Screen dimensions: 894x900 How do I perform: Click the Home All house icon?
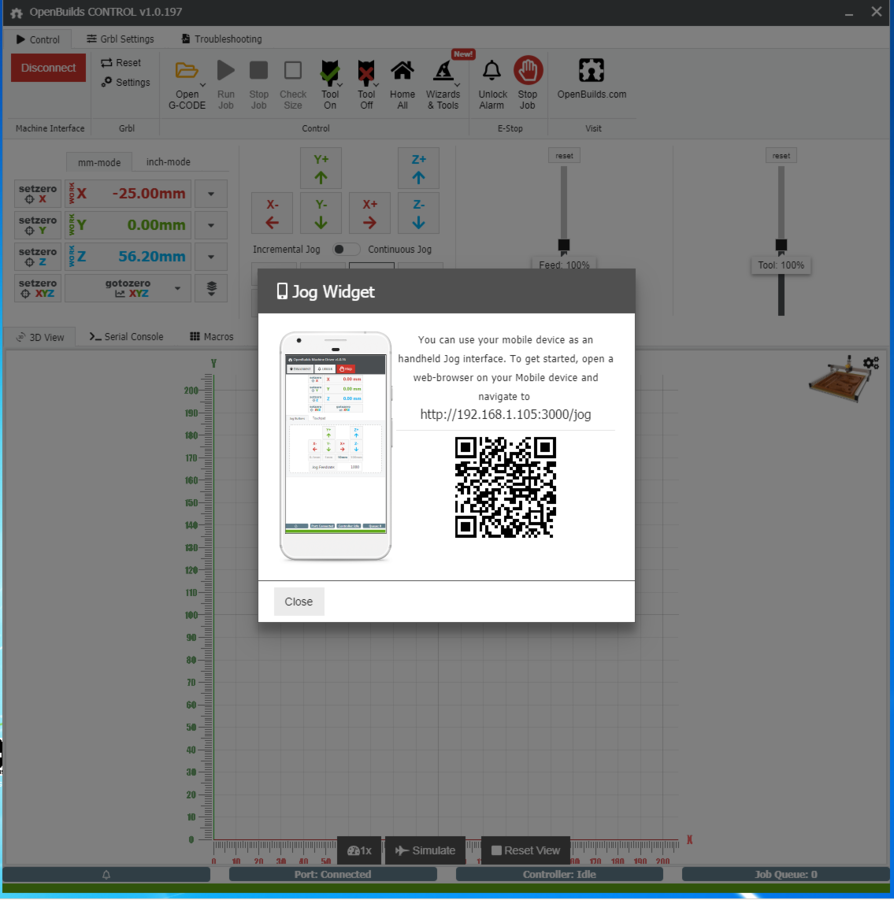click(402, 71)
